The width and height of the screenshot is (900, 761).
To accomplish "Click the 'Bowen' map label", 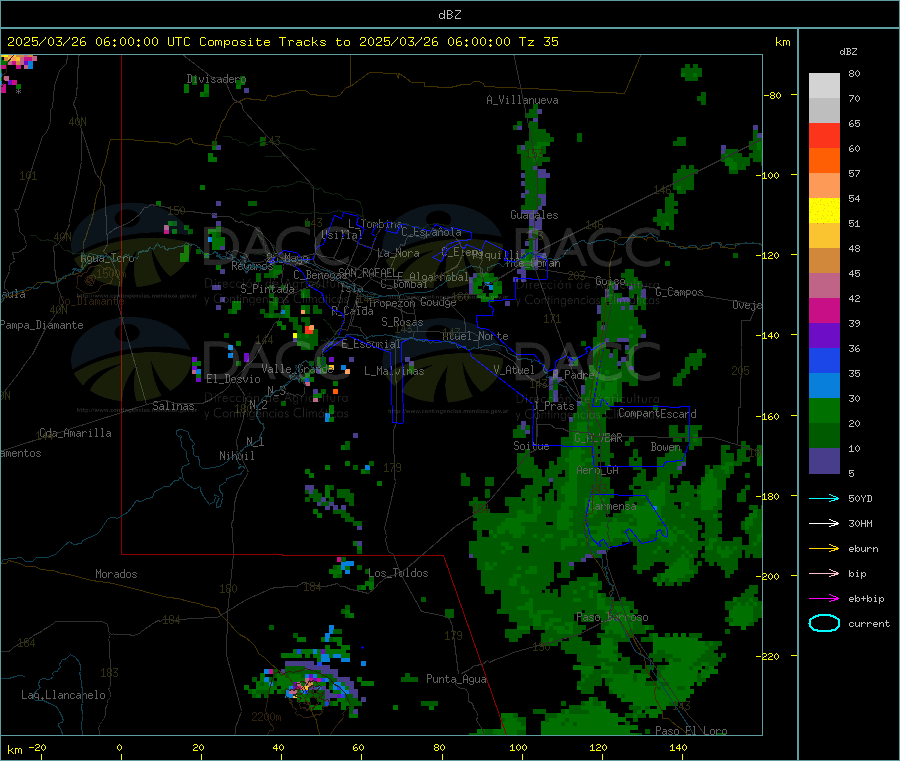I will 665,446.
